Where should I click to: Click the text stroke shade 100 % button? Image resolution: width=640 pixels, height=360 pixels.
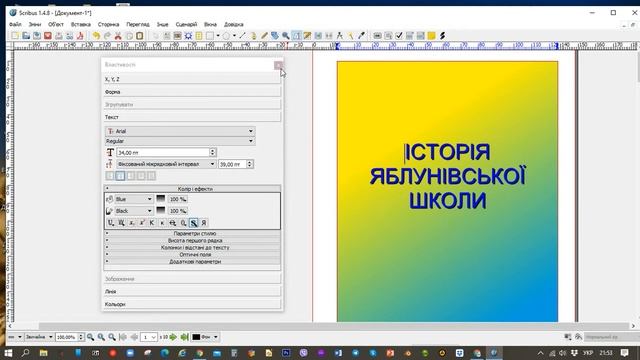tap(178, 199)
